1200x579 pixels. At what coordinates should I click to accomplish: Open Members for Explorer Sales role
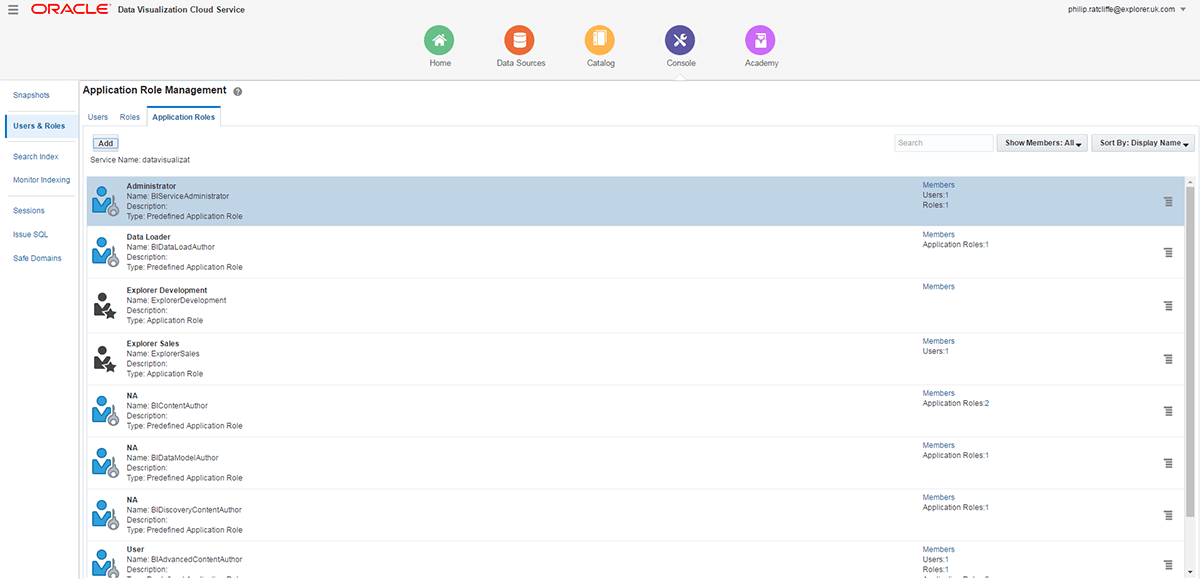(938, 340)
